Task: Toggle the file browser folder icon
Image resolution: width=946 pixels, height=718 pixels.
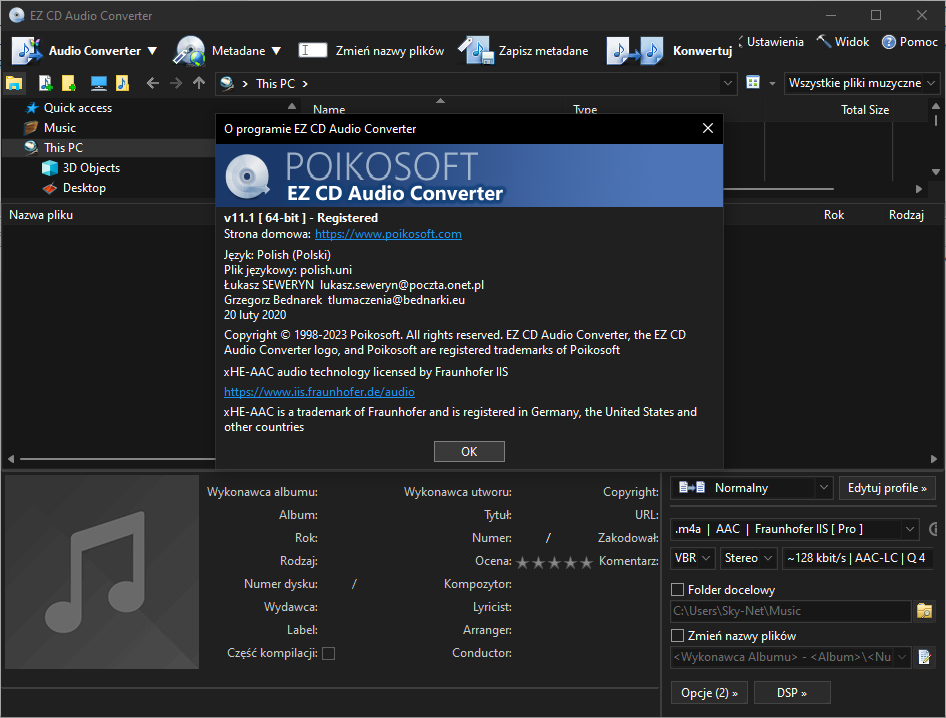Action: pos(14,83)
